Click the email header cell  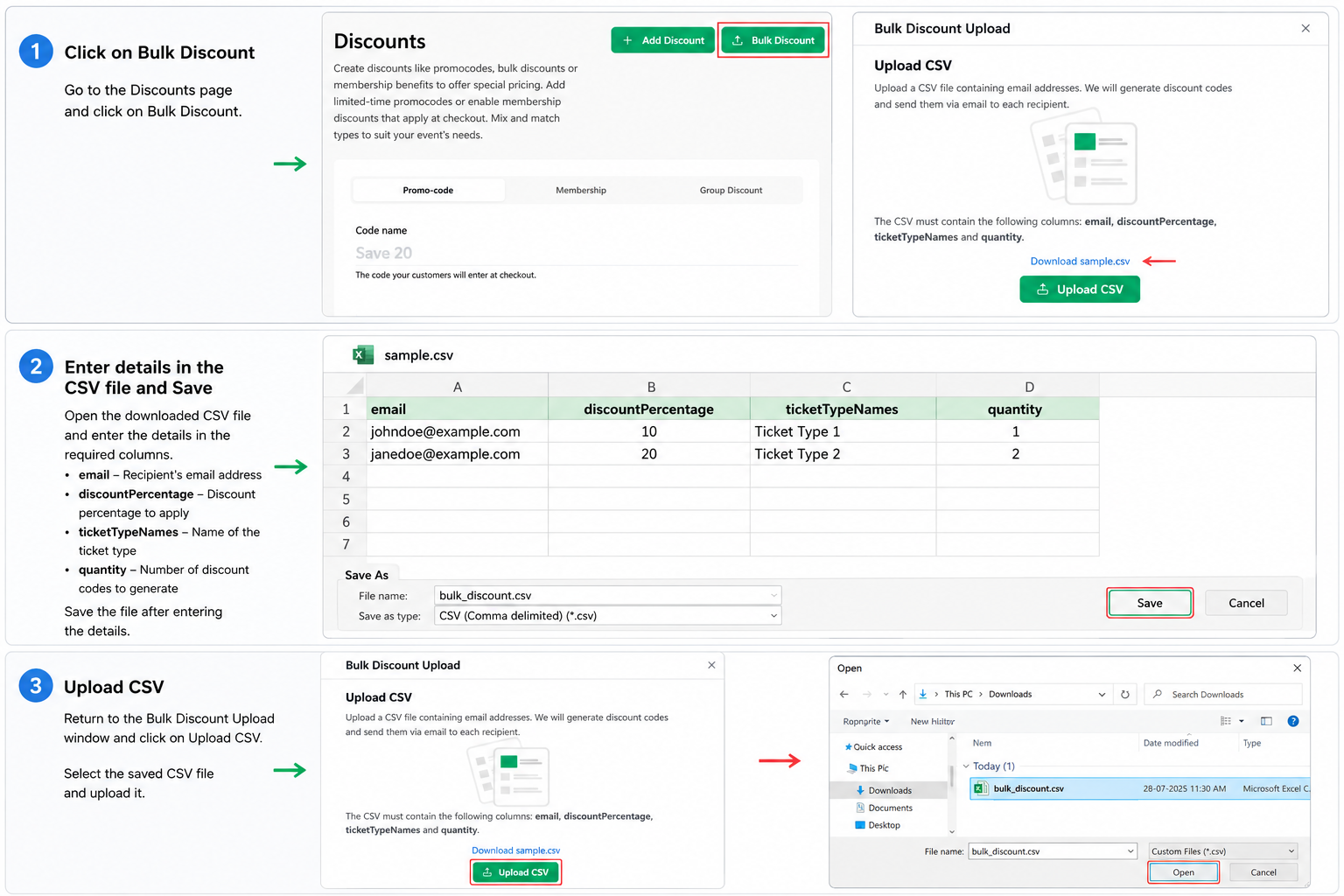(457, 409)
